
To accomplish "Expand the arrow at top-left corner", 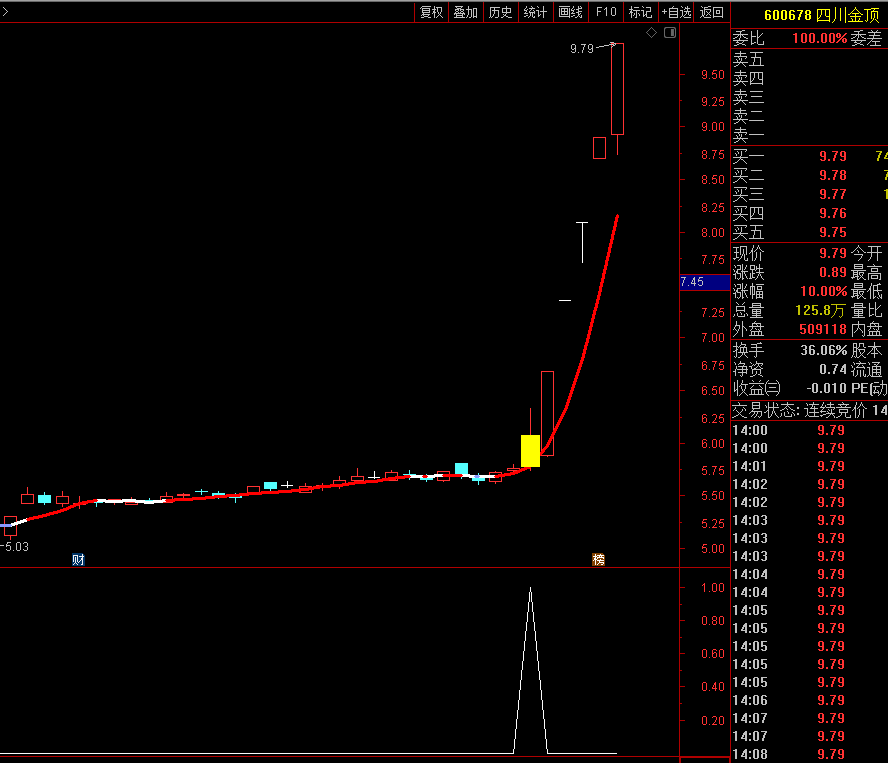I will [5, 11].
